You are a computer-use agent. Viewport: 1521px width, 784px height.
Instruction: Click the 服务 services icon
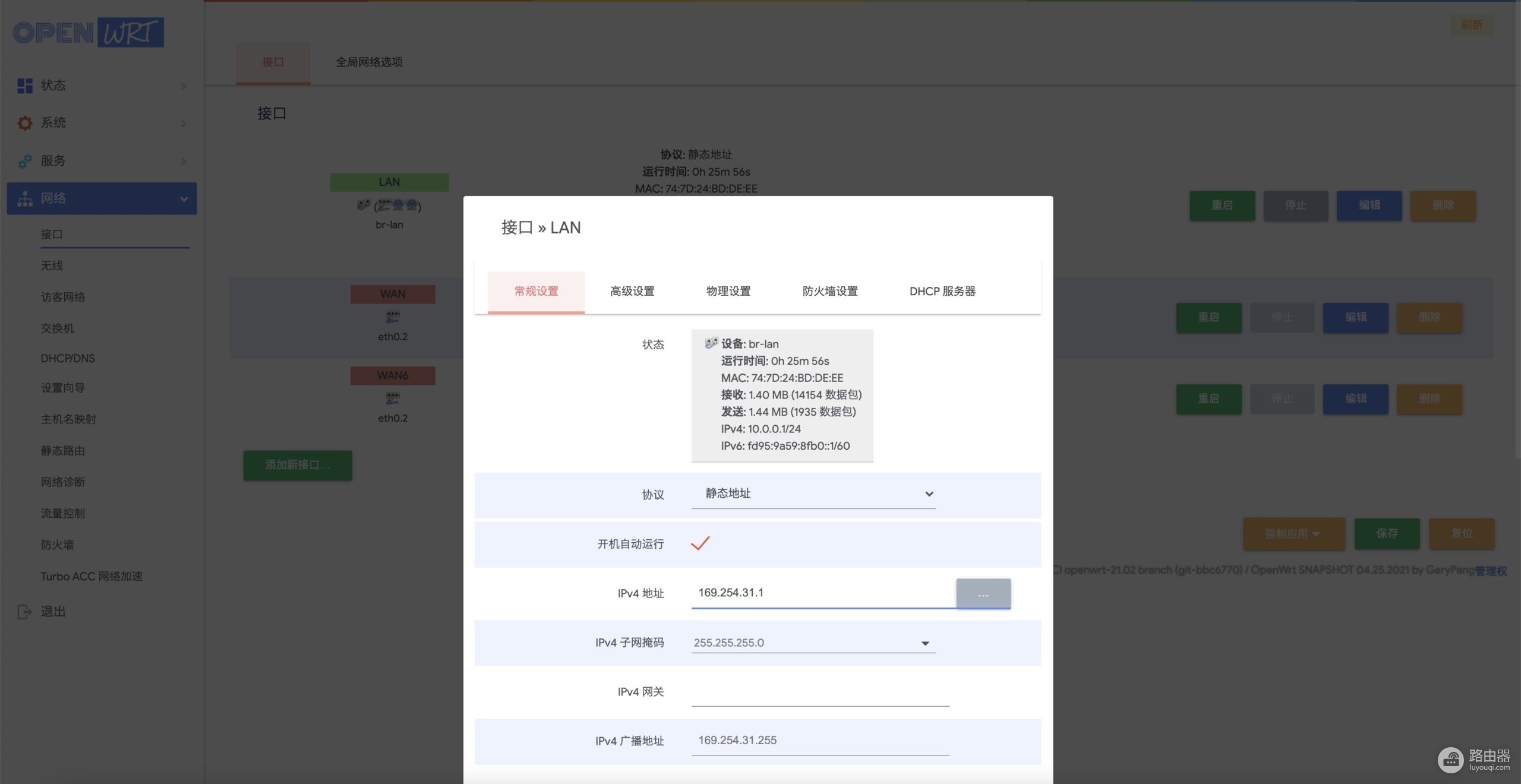click(25, 161)
